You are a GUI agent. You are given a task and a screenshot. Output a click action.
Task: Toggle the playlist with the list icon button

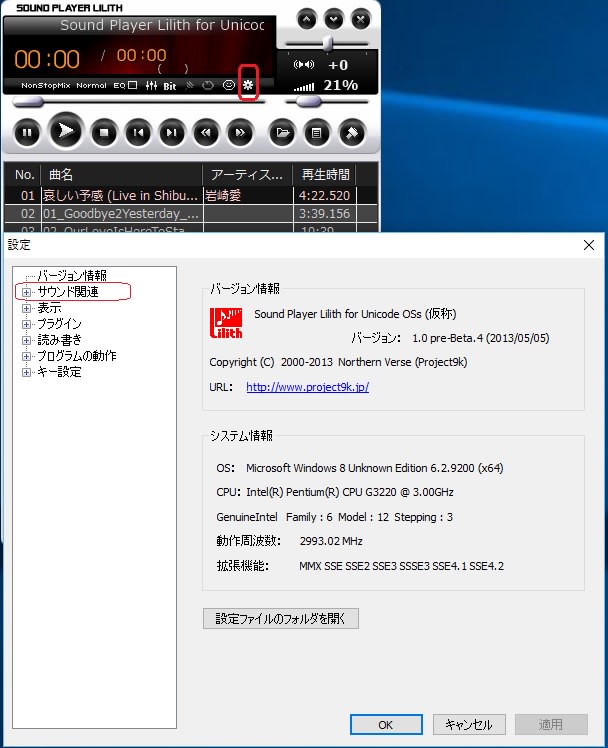(317, 133)
